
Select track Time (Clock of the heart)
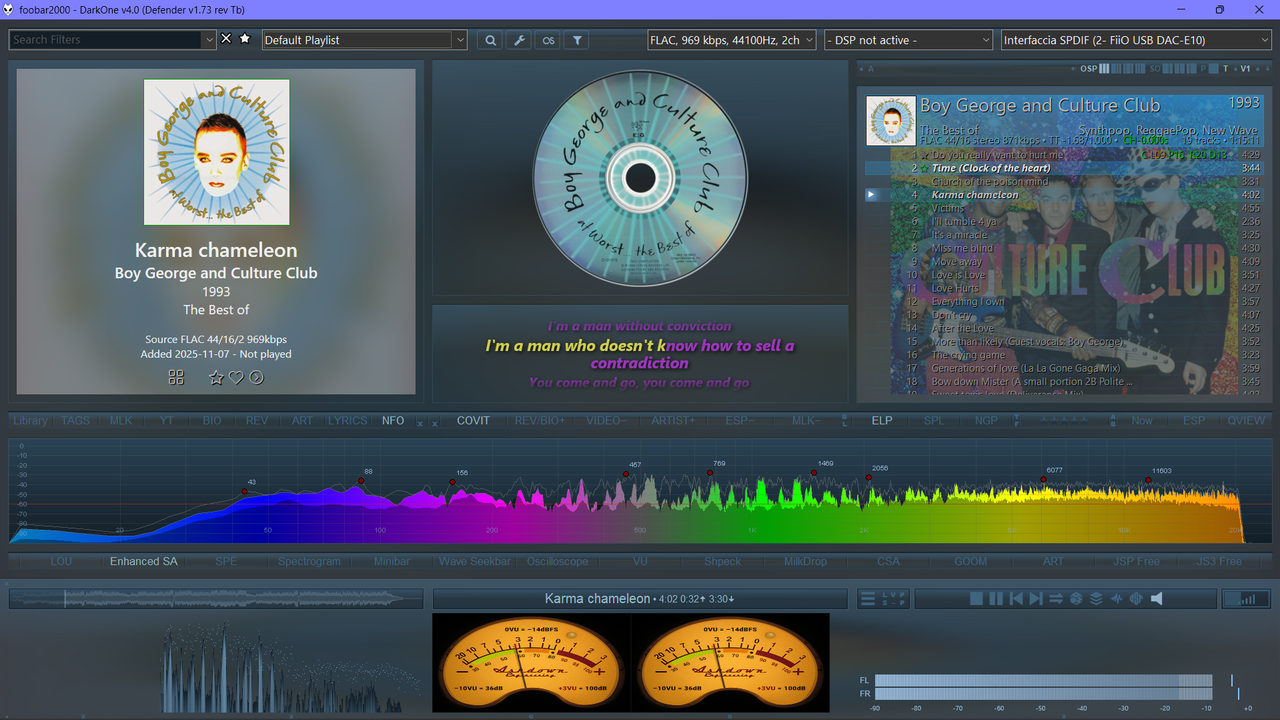coord(1064,168)
